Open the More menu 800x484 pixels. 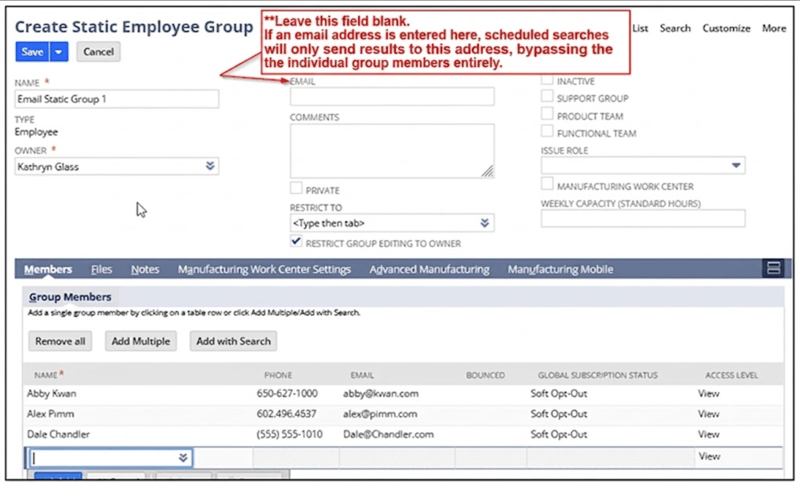coord(774,28)
